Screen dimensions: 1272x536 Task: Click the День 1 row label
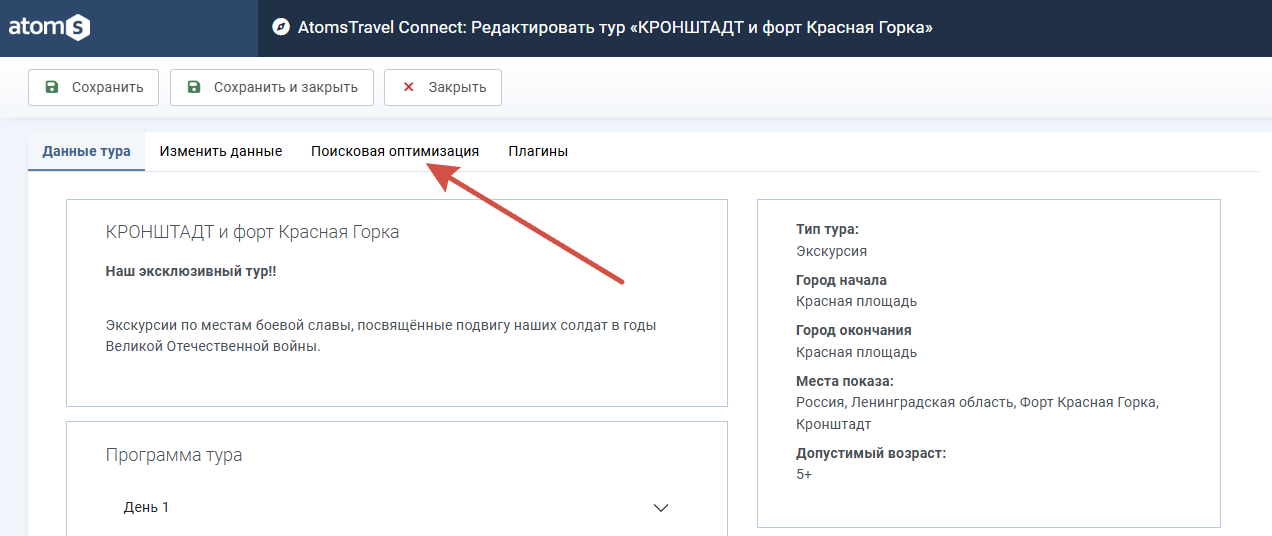click(146, 507)
